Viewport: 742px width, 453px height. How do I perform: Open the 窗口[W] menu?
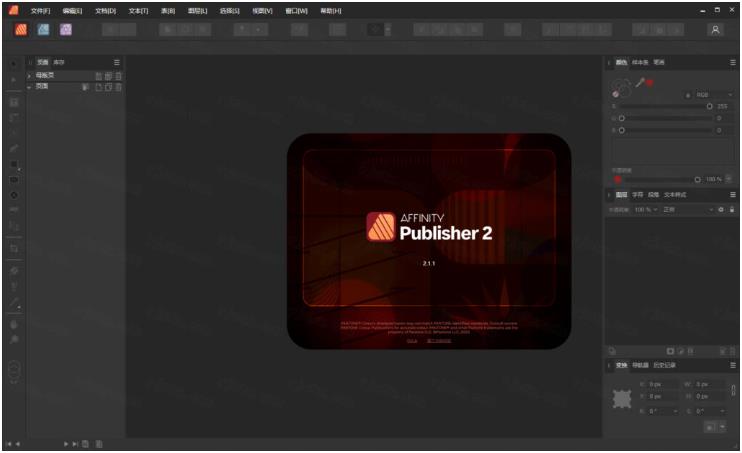click(296, 10)
